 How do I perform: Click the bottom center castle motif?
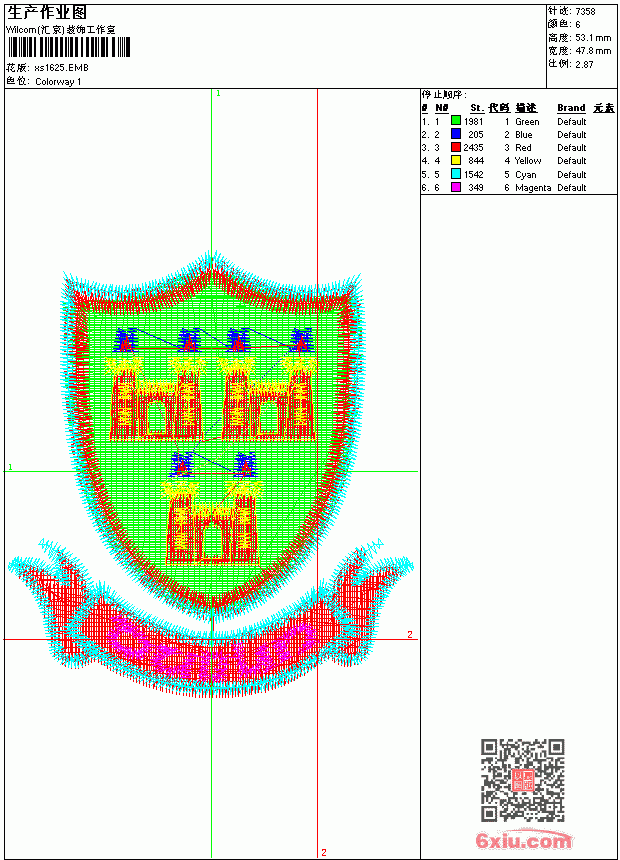click(212, 524)
